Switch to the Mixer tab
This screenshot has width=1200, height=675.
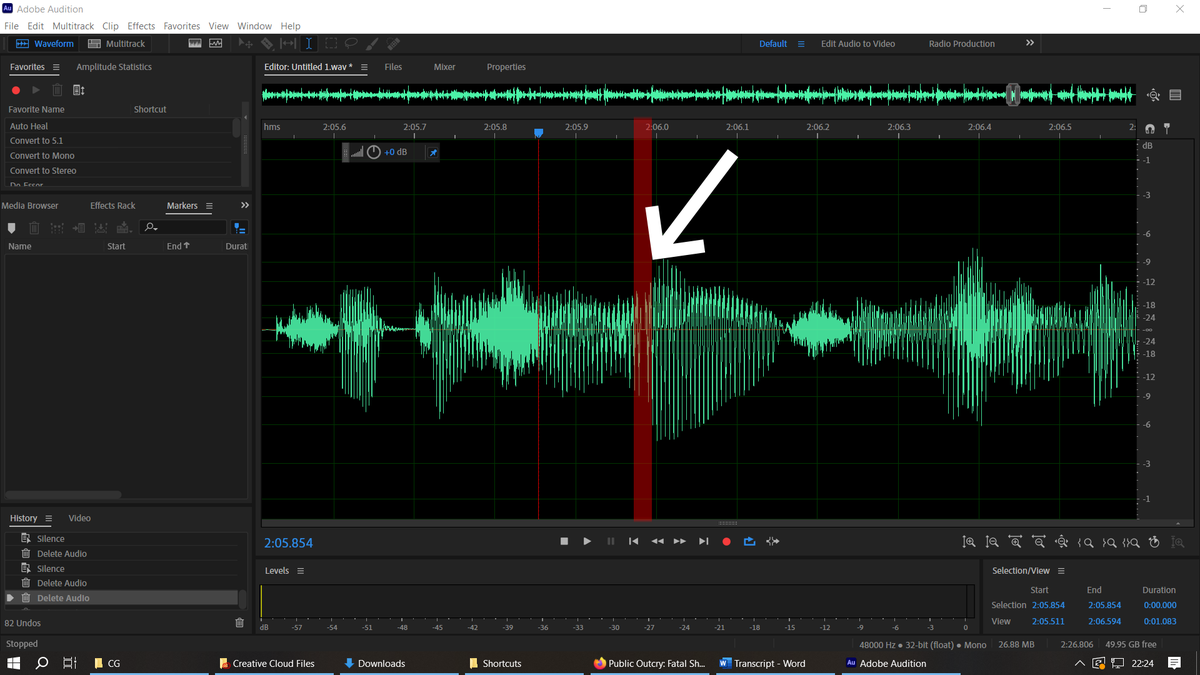point(445,67)
